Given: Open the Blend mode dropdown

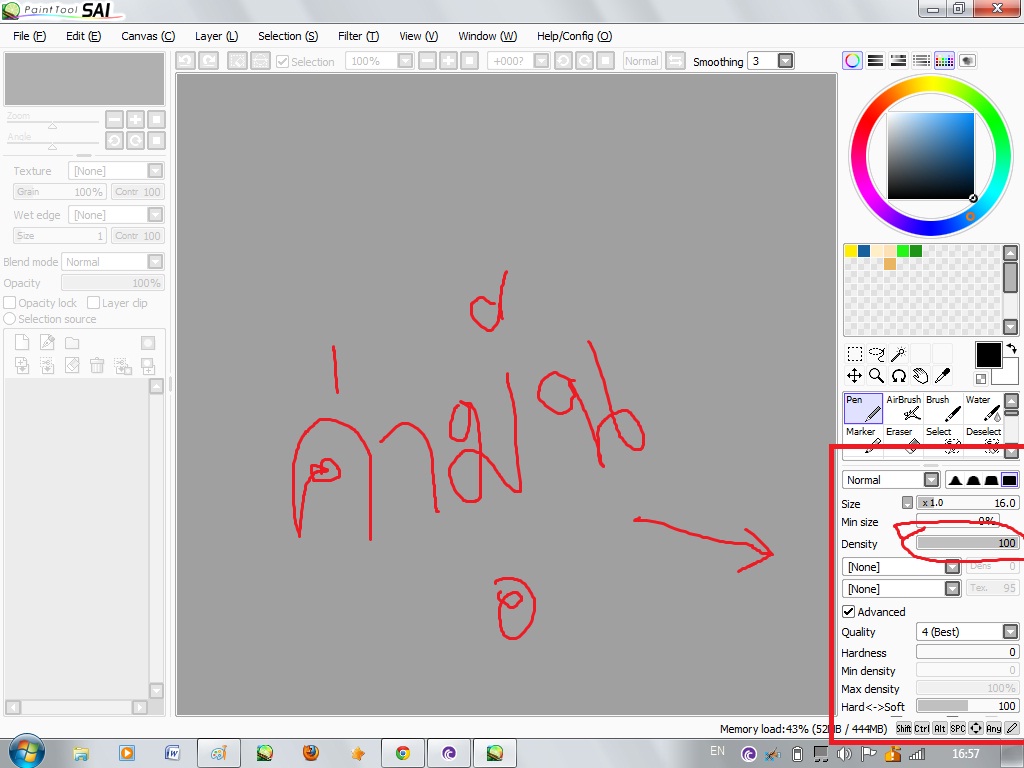Looking at the screenshot, I should [155, 261].
